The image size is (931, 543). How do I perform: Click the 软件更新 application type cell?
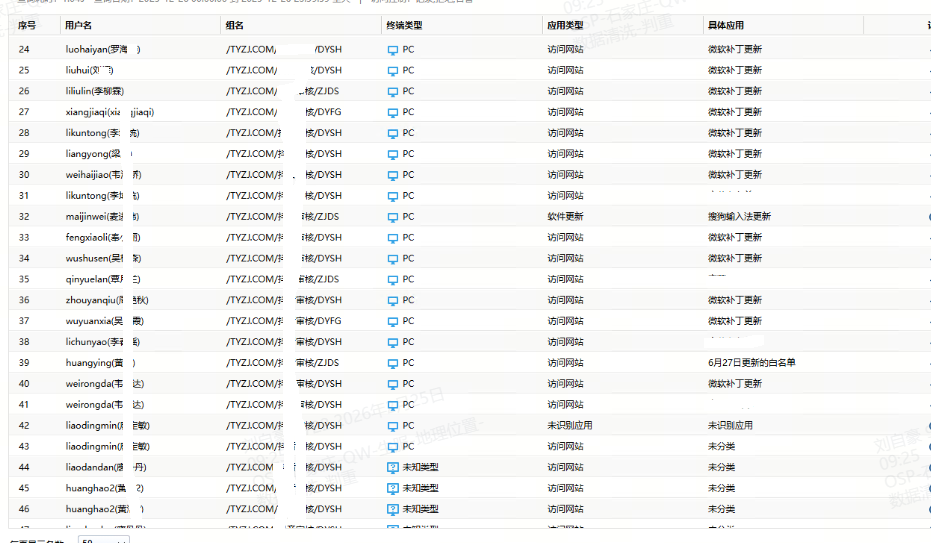(565, 216)
